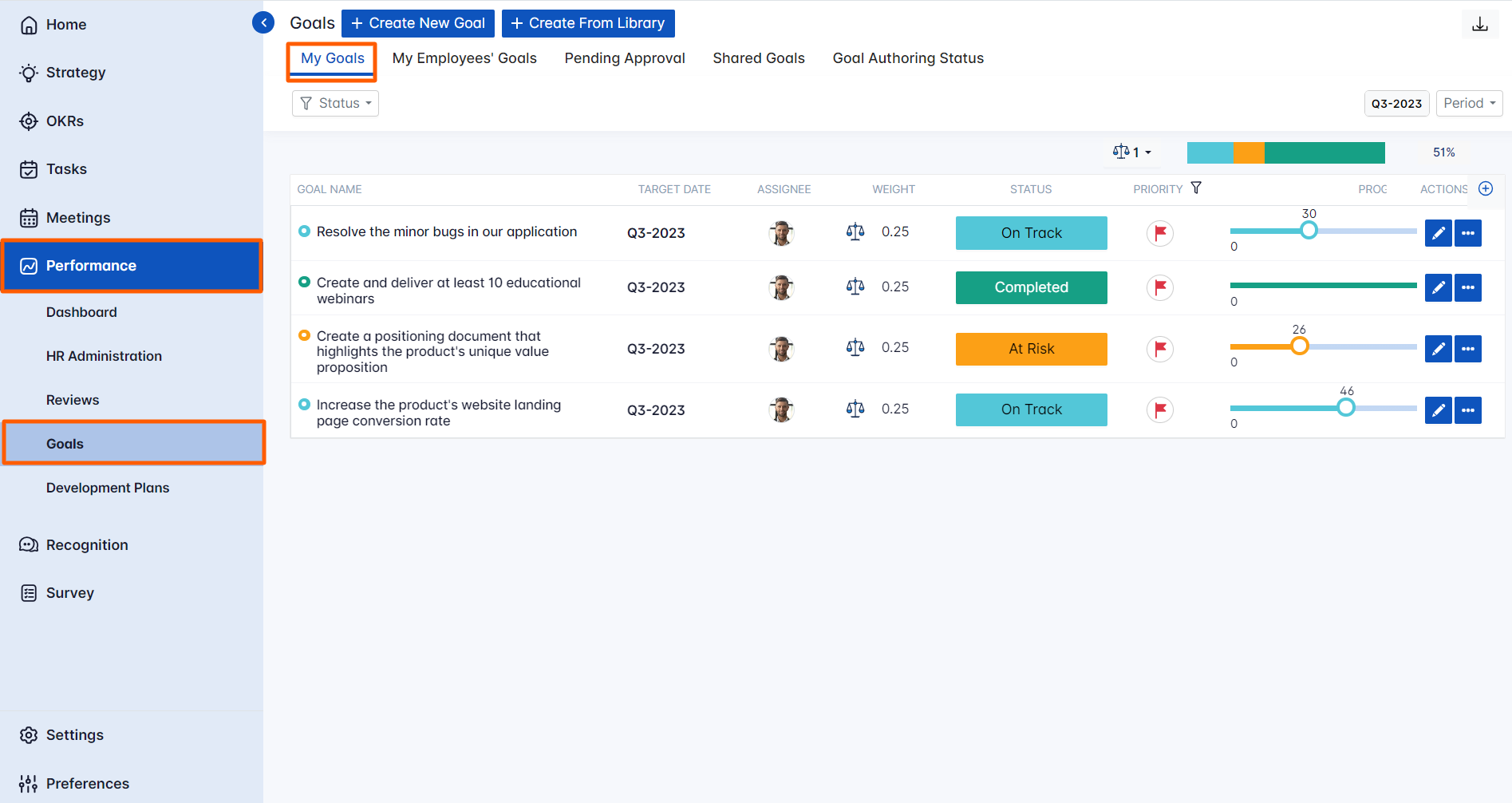
Task: Click the progress slider handle at 46
Action: (1346, 408)
